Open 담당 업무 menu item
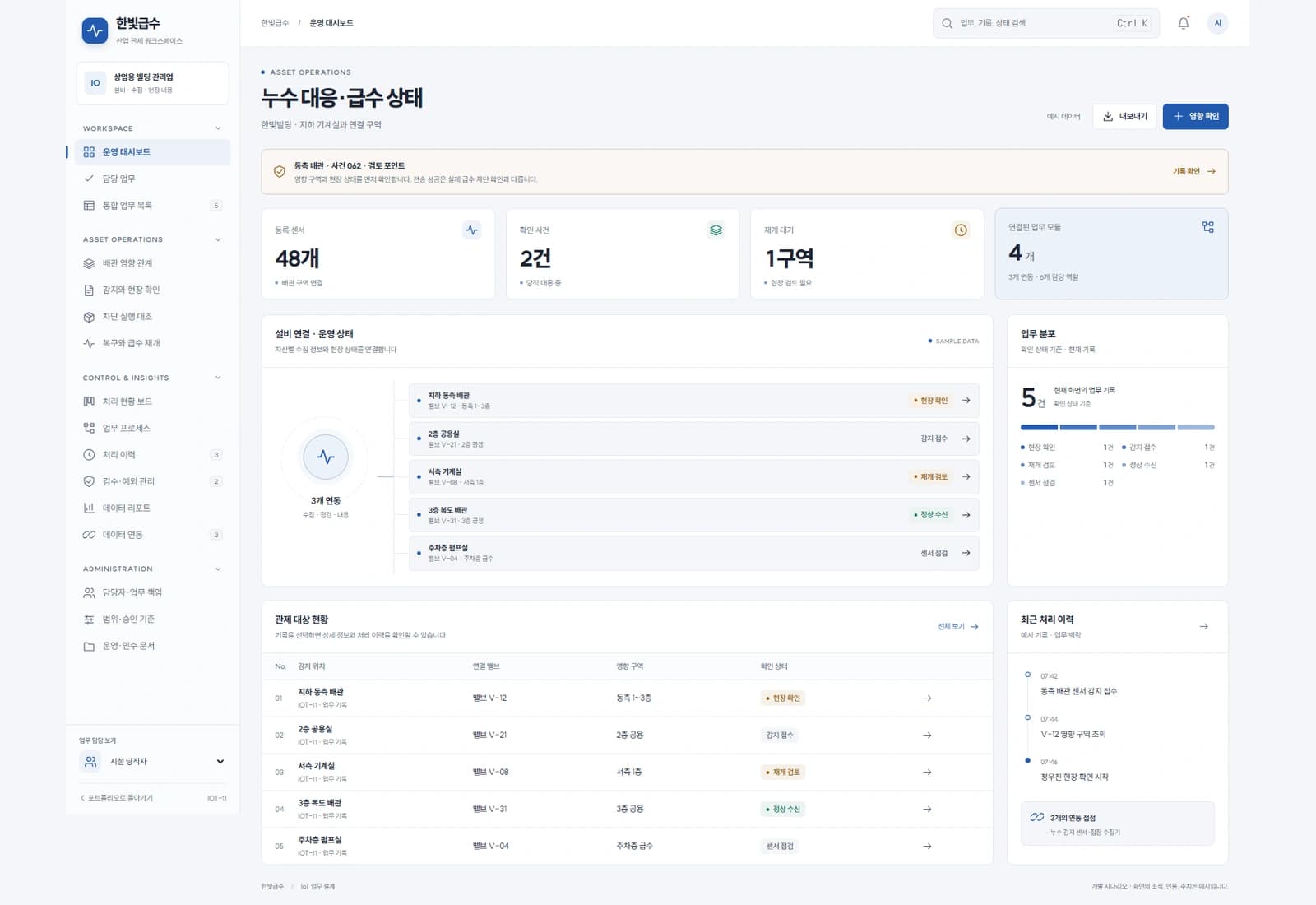This screenshot has width=1316, height=905. [153, 179]
